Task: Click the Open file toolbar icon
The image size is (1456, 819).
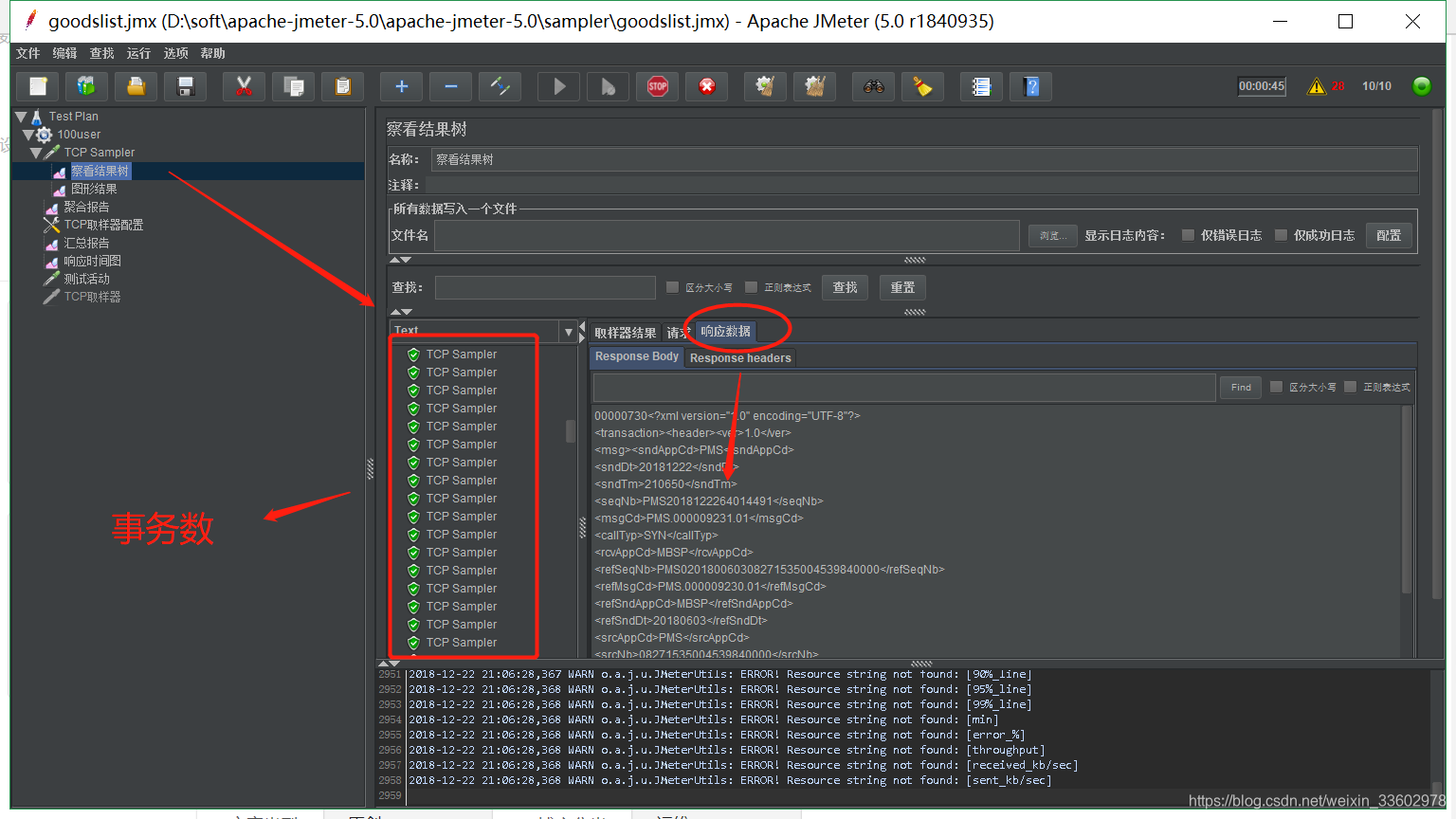Action: tap(136, 86)
